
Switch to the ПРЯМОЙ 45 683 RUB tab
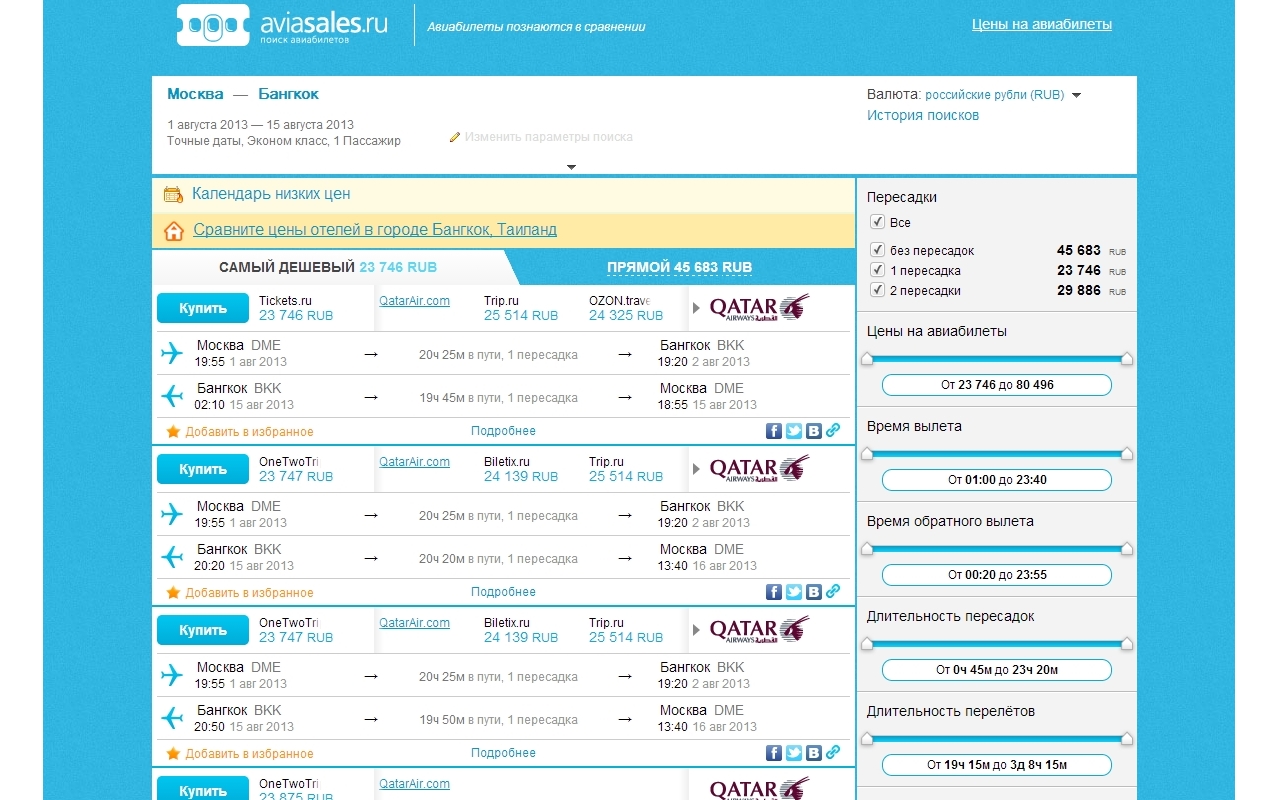coord(679,267)
